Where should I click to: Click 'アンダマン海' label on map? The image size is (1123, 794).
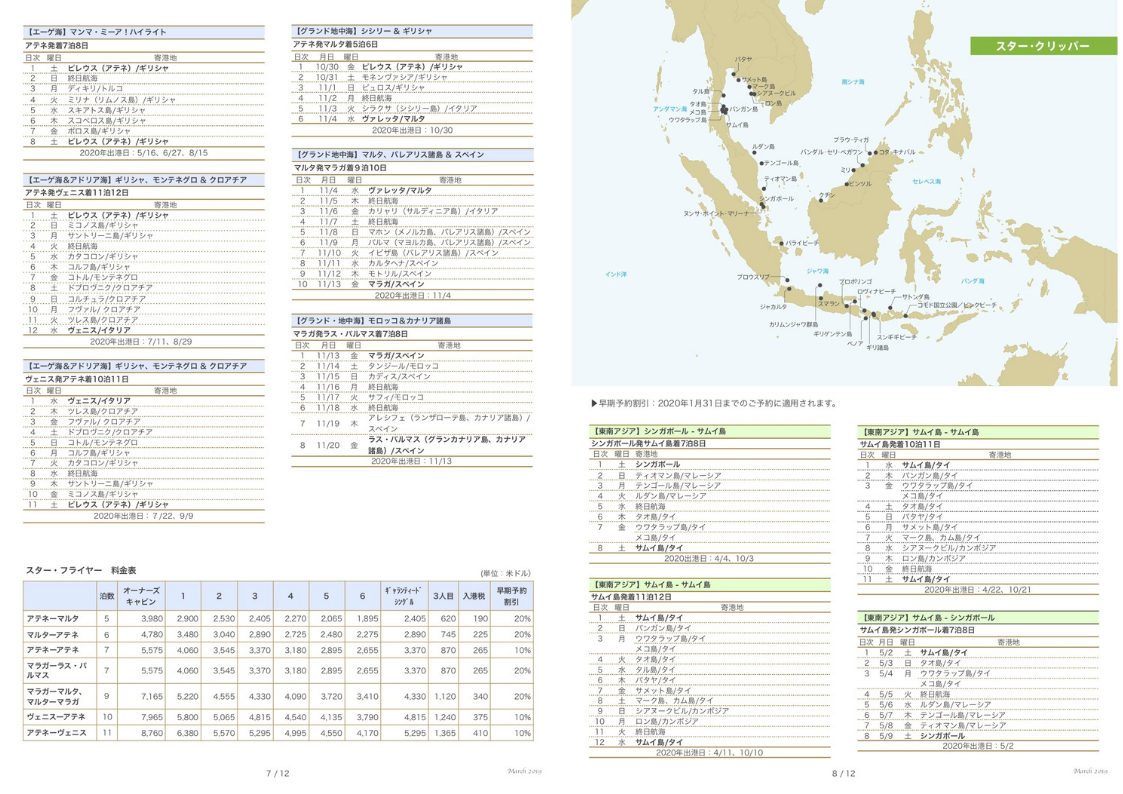tap(670, 110)
